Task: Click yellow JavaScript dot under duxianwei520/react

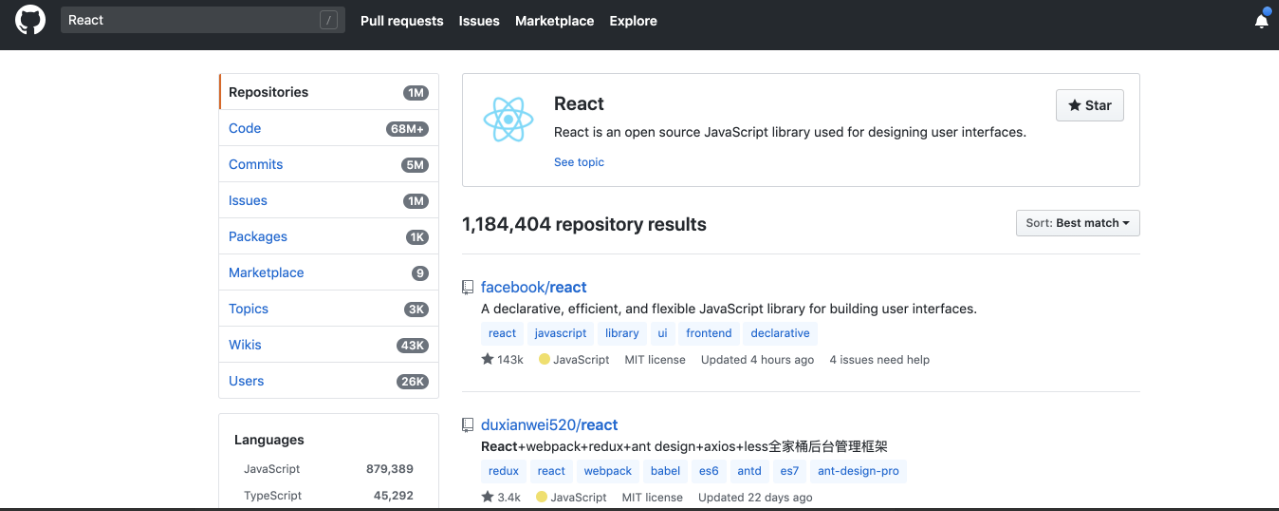Action: click(541, 497)
